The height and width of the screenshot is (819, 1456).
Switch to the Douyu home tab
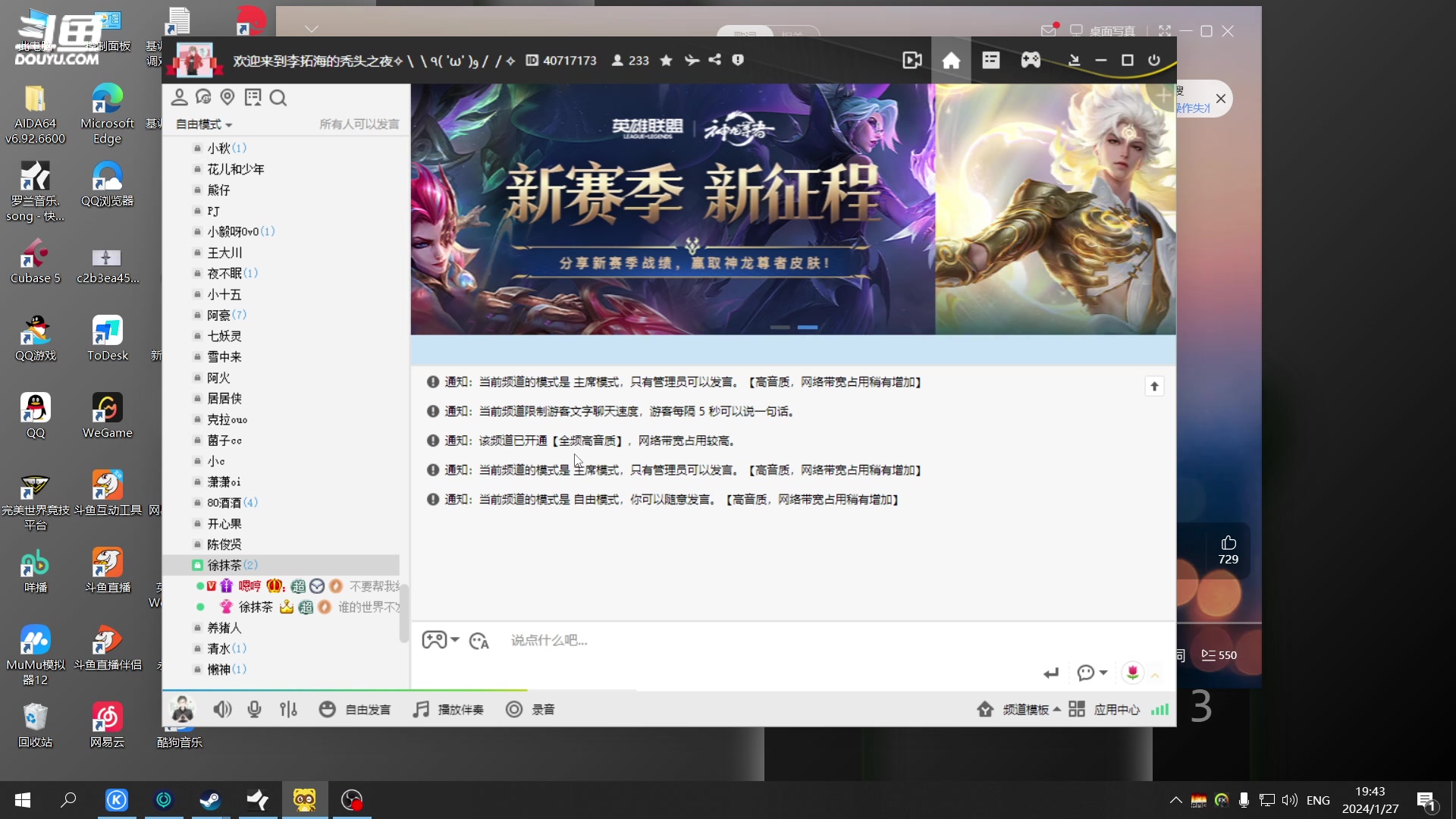tap(950, 60)
